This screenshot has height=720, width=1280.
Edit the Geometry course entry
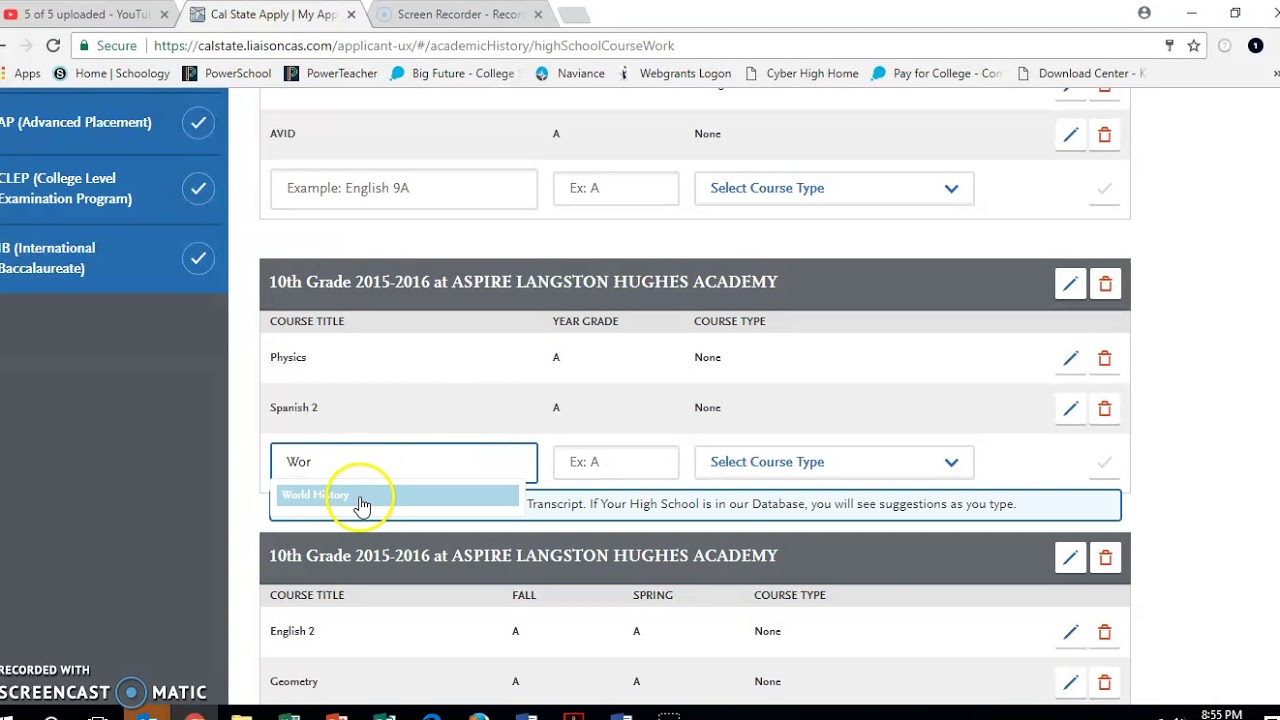pos(1070,682)
